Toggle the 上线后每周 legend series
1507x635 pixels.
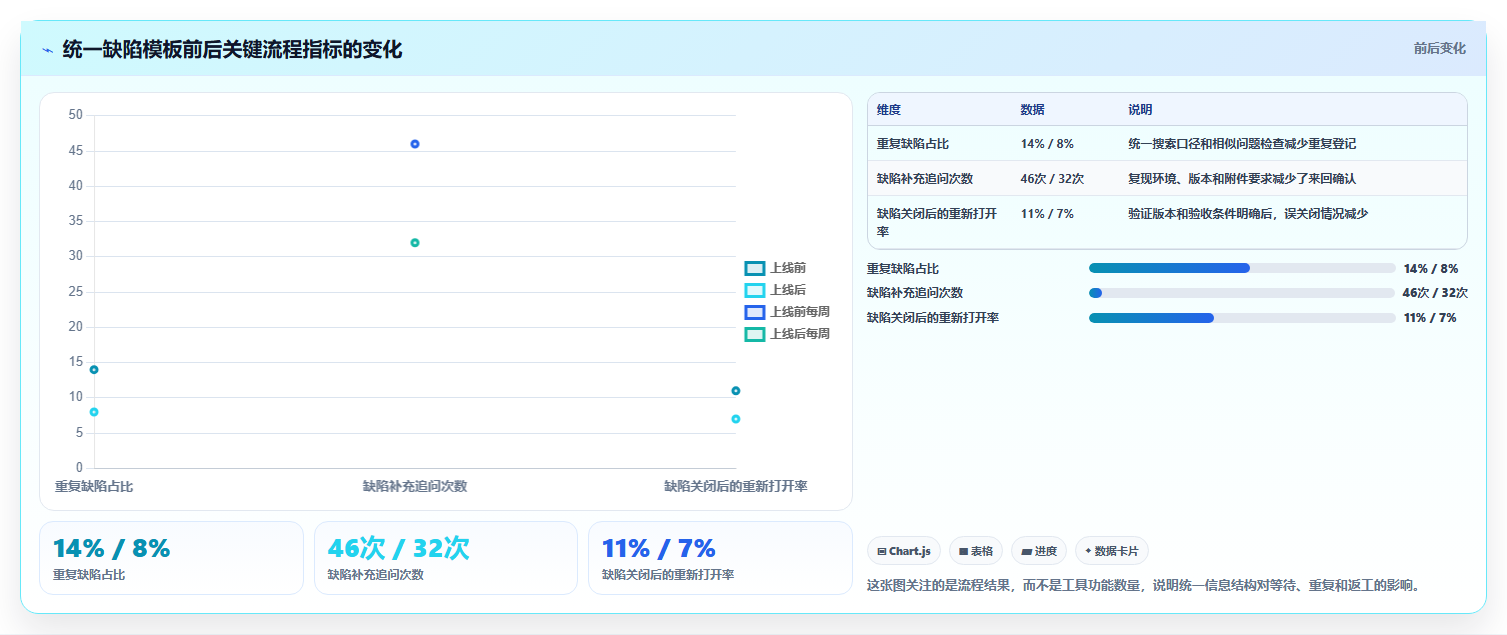pyautogui.click(x=787, y=334)
